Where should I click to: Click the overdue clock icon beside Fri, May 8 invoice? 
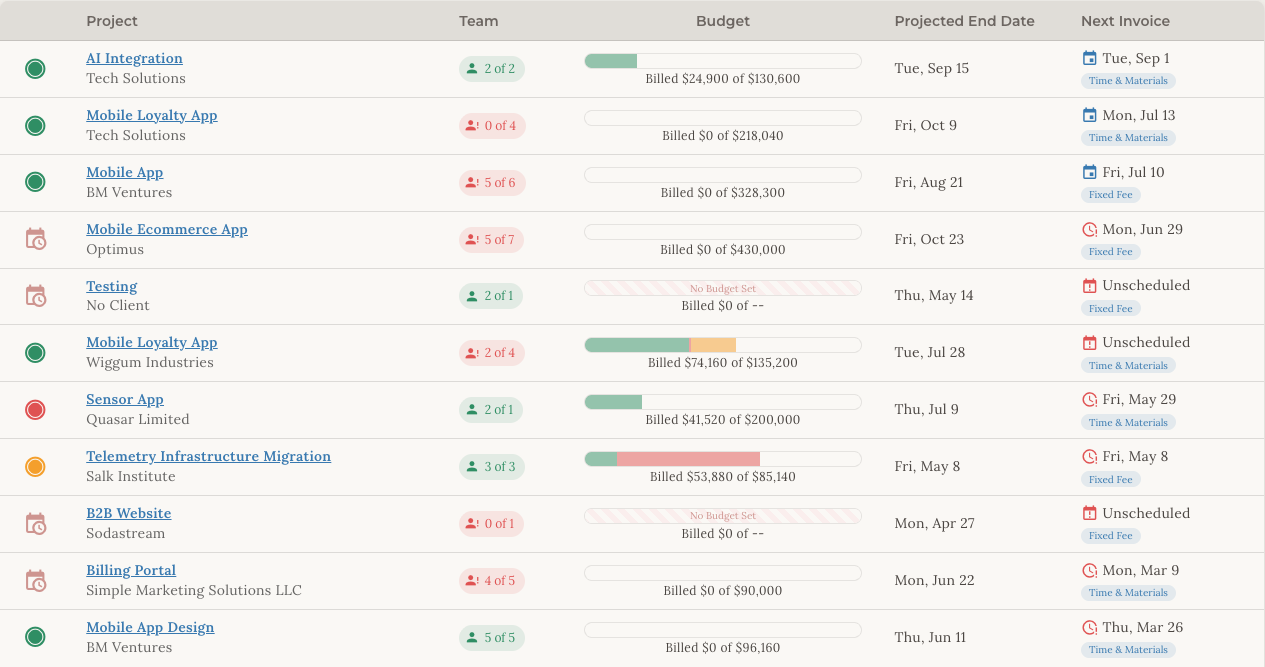click(1090, 457)
